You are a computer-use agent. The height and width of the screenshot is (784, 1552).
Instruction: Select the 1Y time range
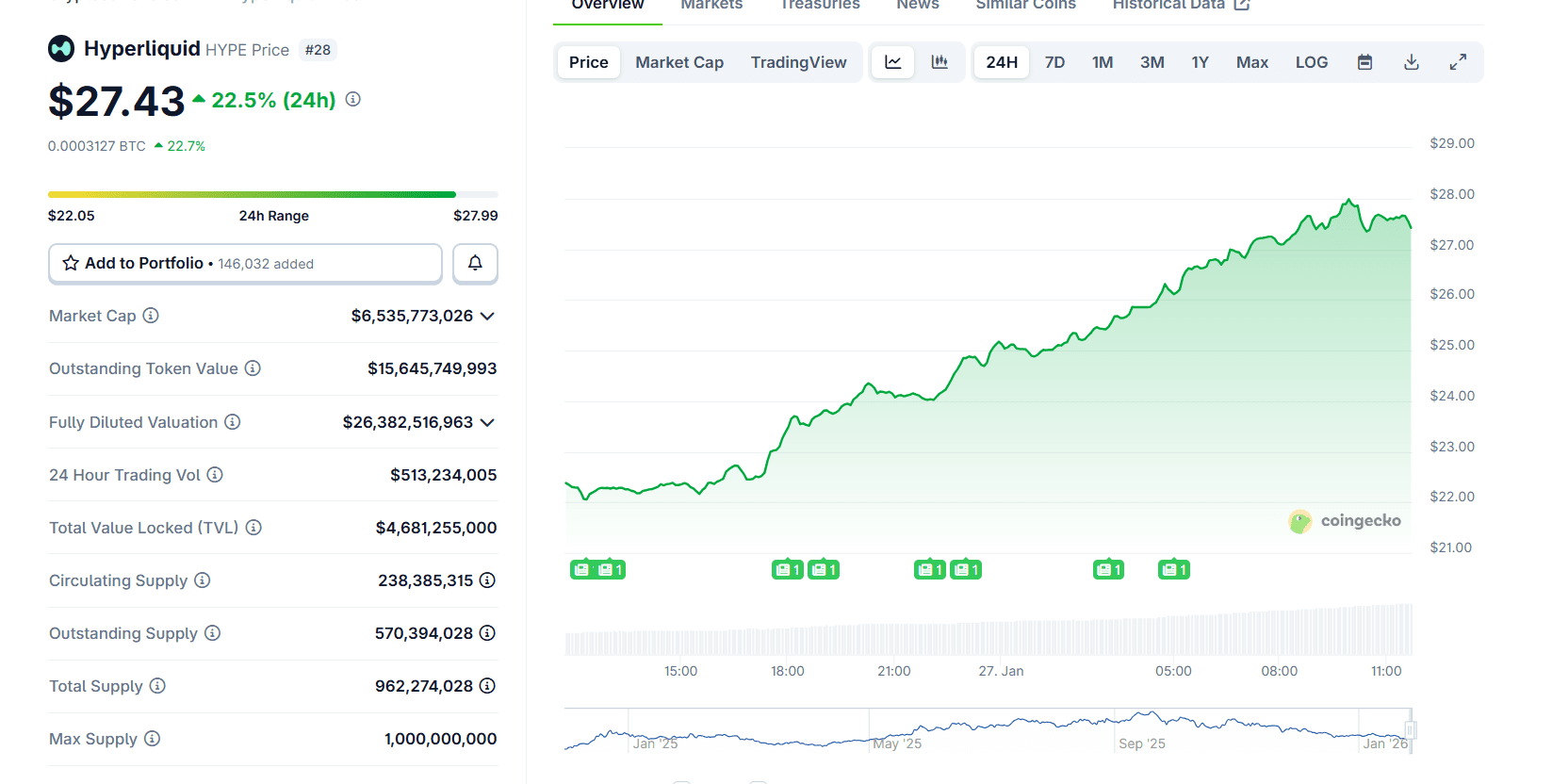pos(1200,62)
